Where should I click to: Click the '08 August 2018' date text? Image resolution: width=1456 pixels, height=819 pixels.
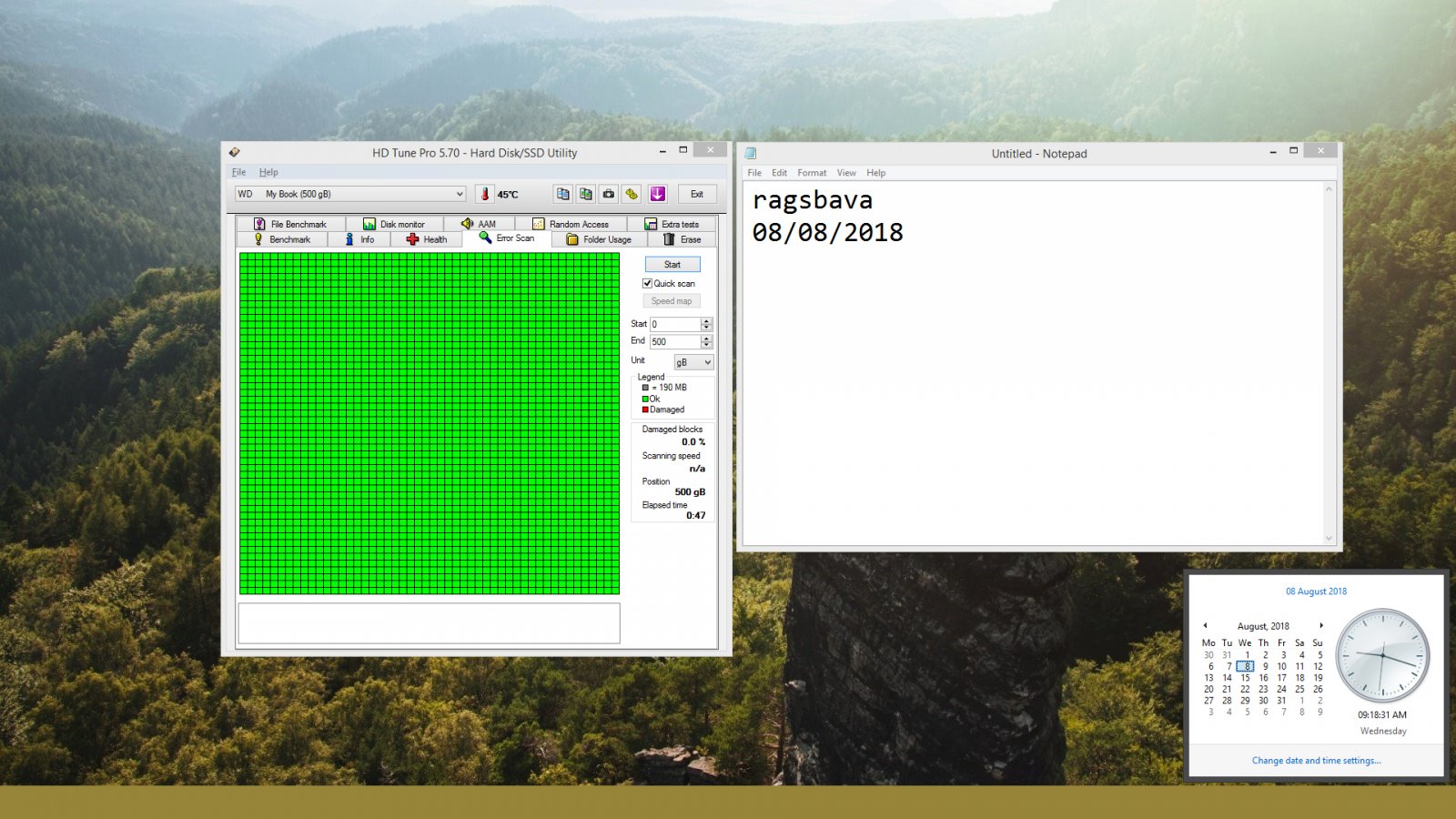pos(1316,591)
